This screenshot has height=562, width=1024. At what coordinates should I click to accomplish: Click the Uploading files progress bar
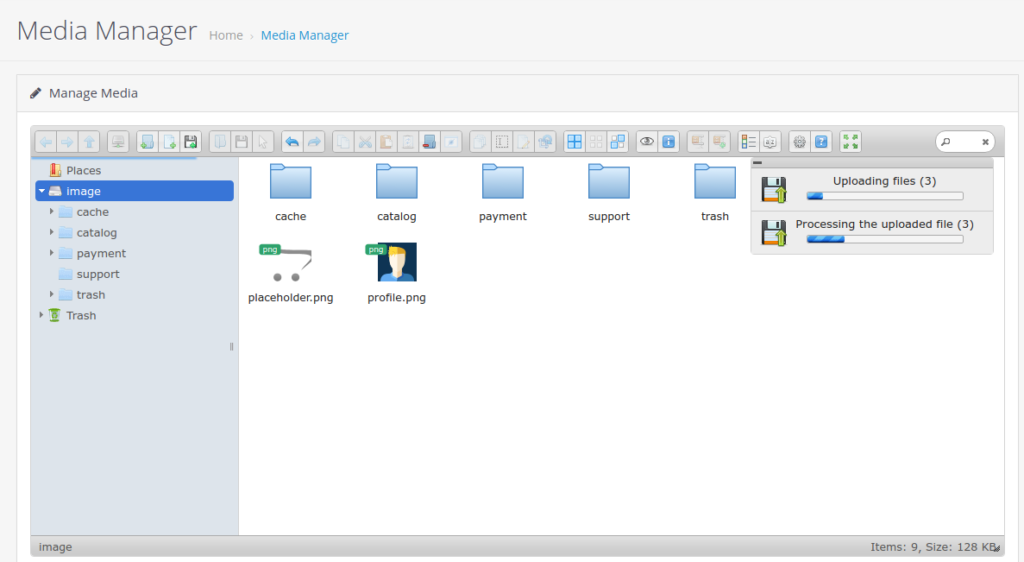click(x=884, y=196)
